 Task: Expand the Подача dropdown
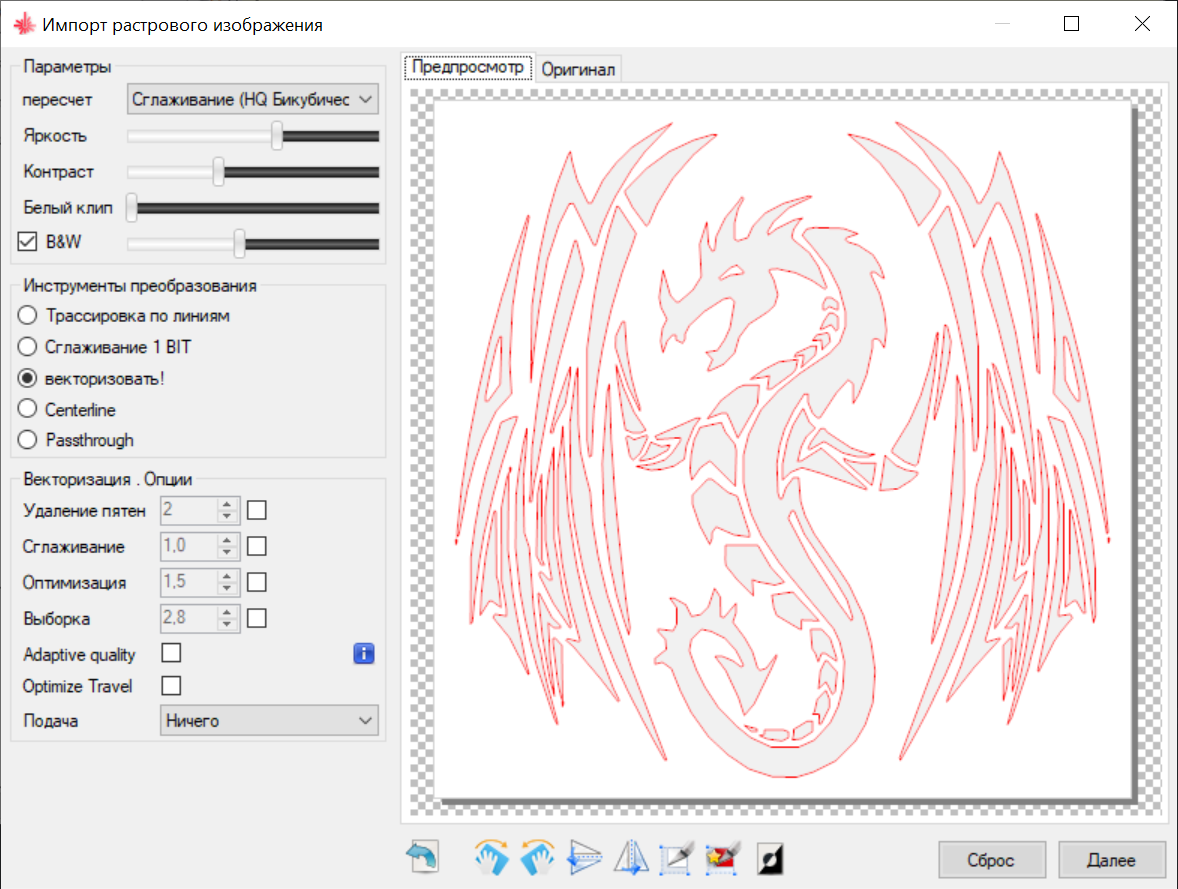point(269,720)
